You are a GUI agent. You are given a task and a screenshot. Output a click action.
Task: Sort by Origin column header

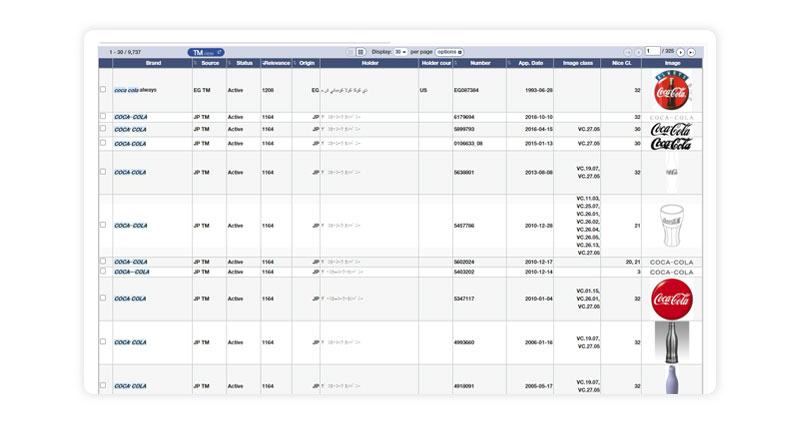[x=306, y=63]
